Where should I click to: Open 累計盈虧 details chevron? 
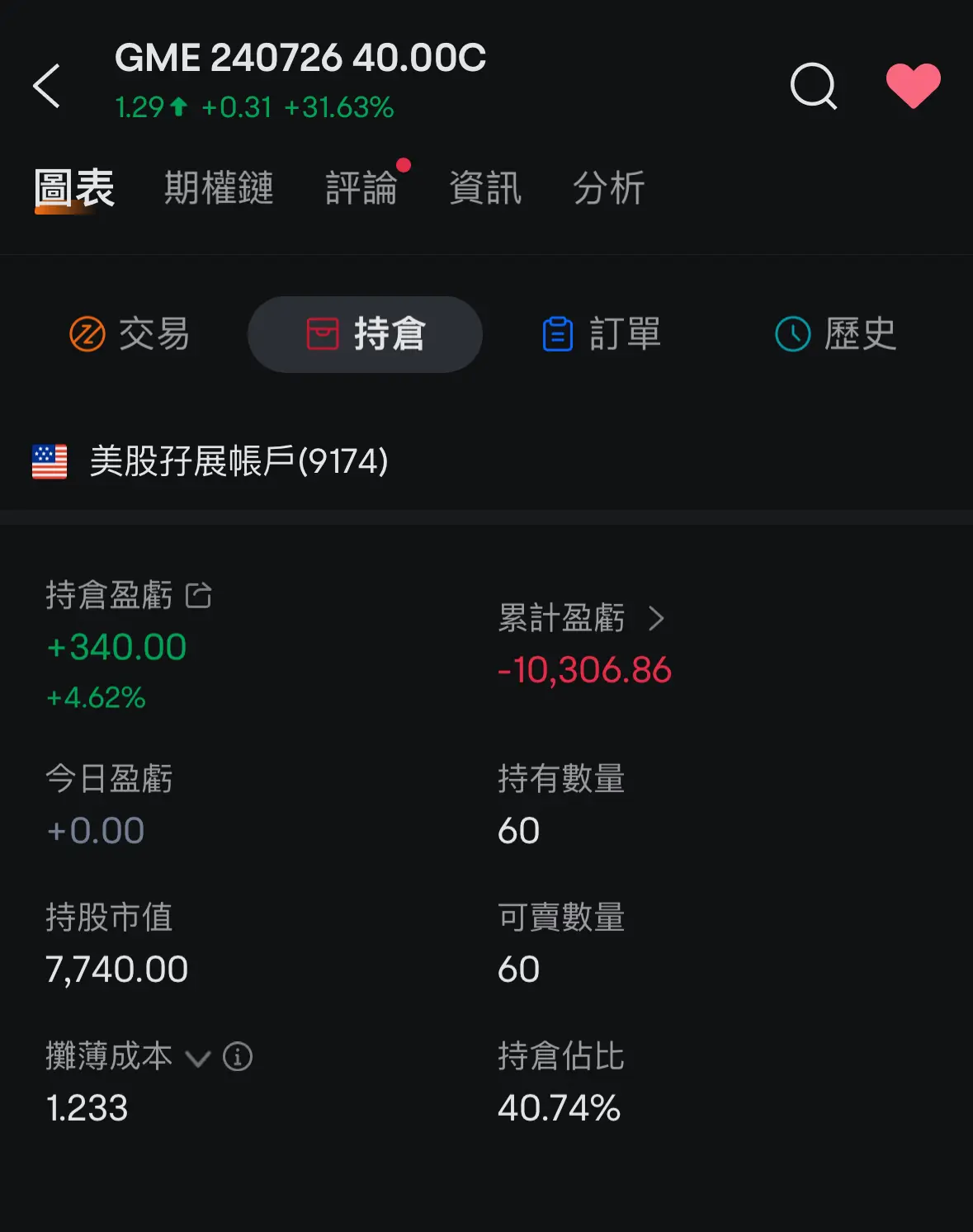[656, 618]
